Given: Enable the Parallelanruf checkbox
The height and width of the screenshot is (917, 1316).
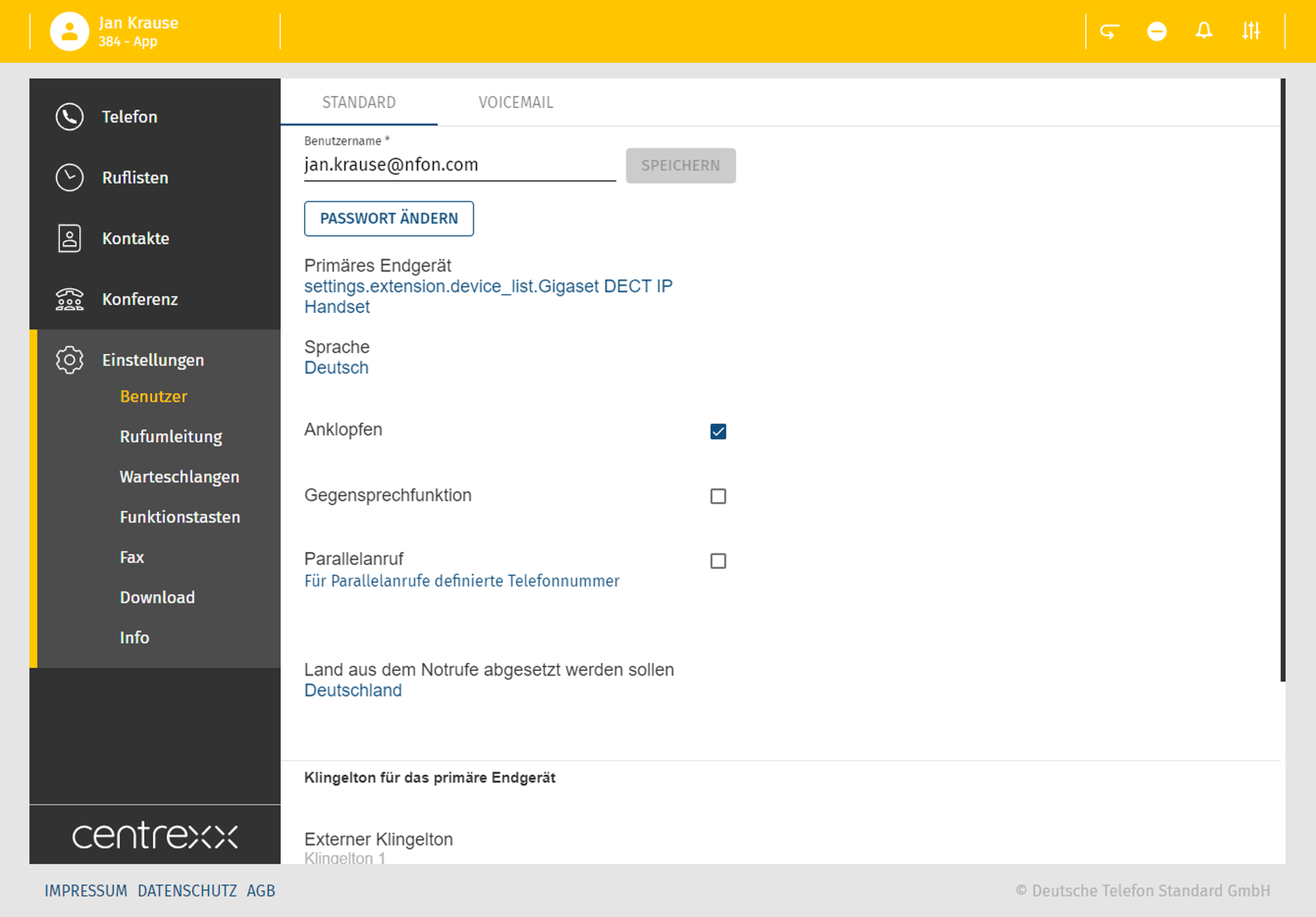Looking at the screenshot, I should (x=718, y=561).
